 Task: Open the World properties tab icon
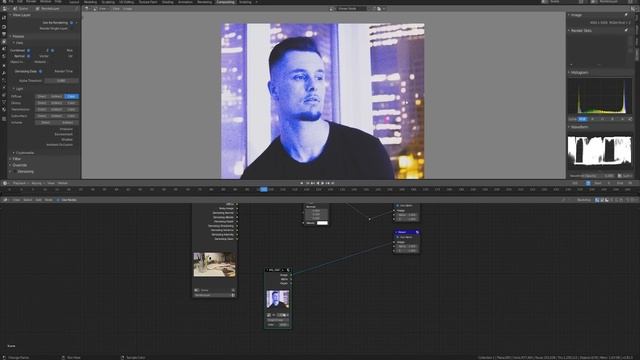pos(4,56)
